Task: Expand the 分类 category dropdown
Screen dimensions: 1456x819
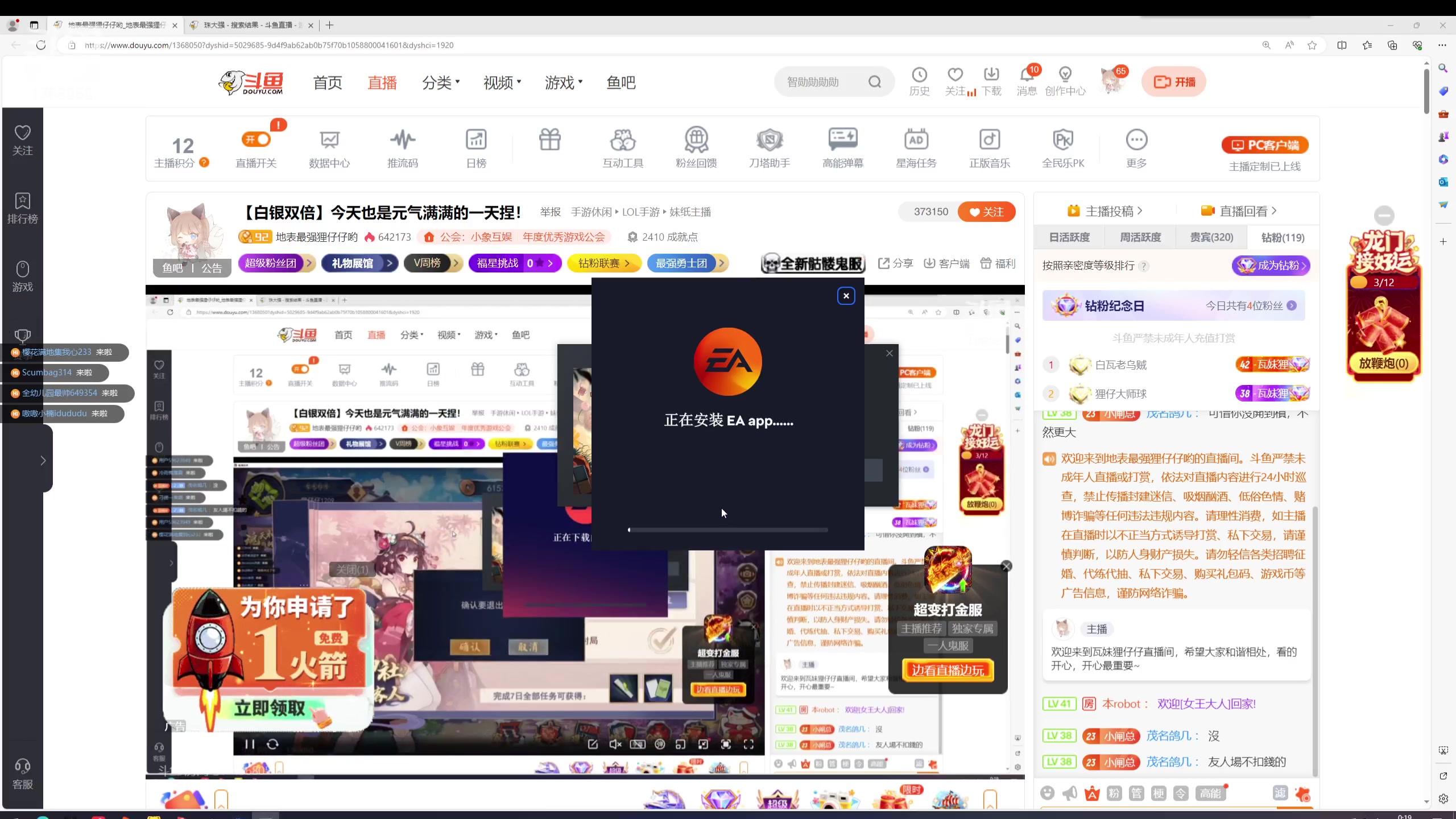Action: click(441, 82)
